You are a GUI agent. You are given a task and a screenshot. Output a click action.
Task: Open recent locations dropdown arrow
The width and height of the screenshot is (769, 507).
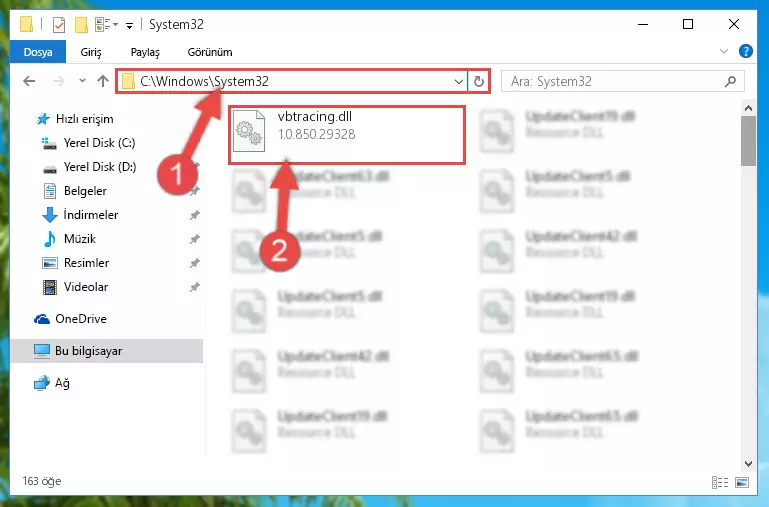point(82,80)
